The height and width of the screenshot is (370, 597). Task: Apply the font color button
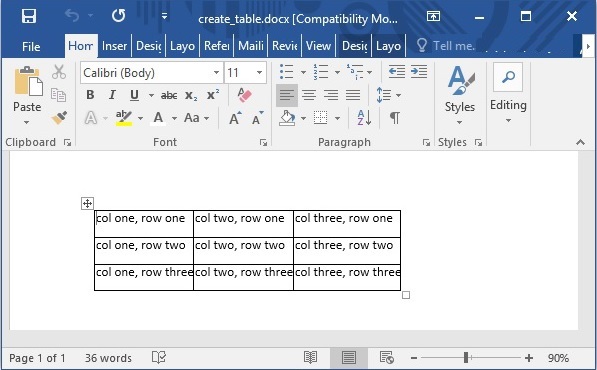pyautogui.click(x=158, y=118)
